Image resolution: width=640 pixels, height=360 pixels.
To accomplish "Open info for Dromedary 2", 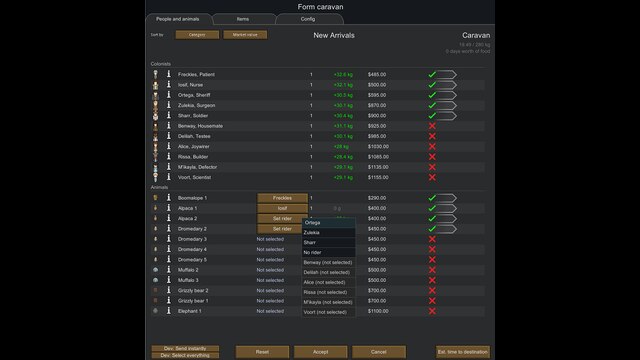I will coord(169,229).
